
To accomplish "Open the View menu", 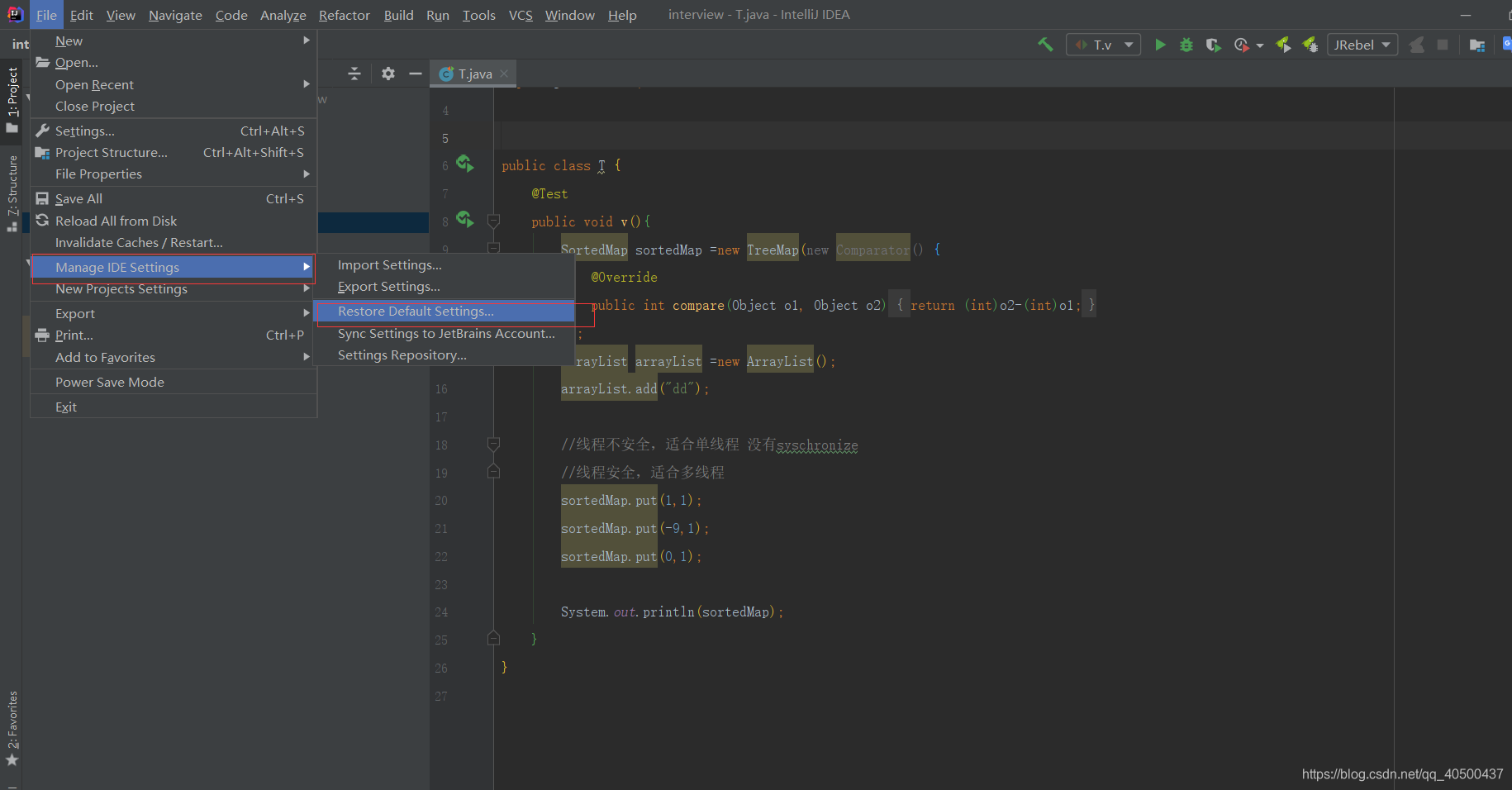I will click(121, 15).
